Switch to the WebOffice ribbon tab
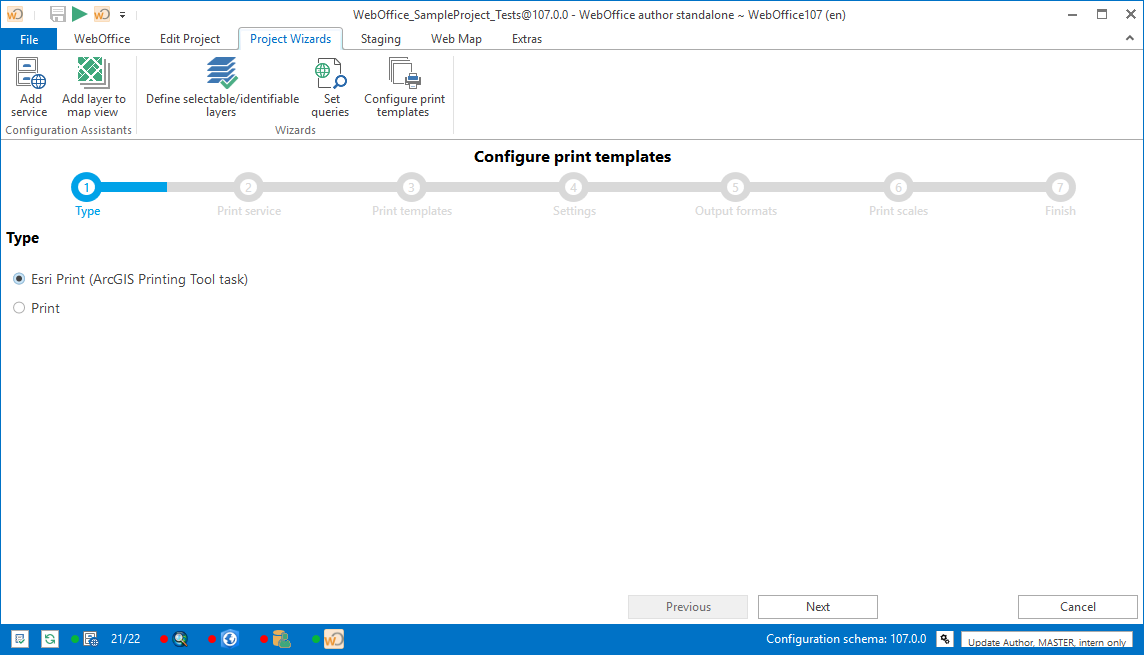 pyautogui.click(x=102, y=39)
